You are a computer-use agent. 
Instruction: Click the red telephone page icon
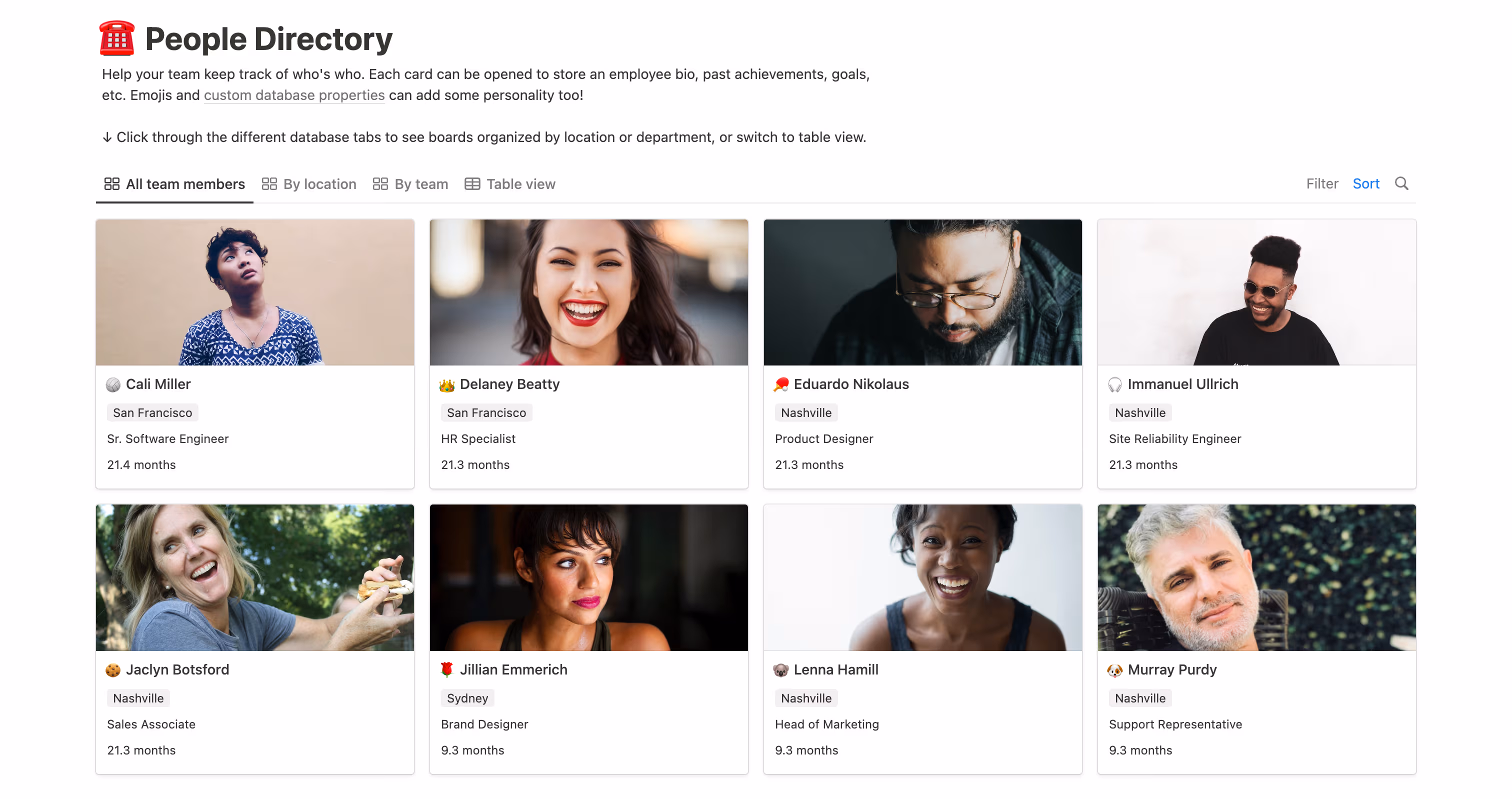tap(117, 38)
